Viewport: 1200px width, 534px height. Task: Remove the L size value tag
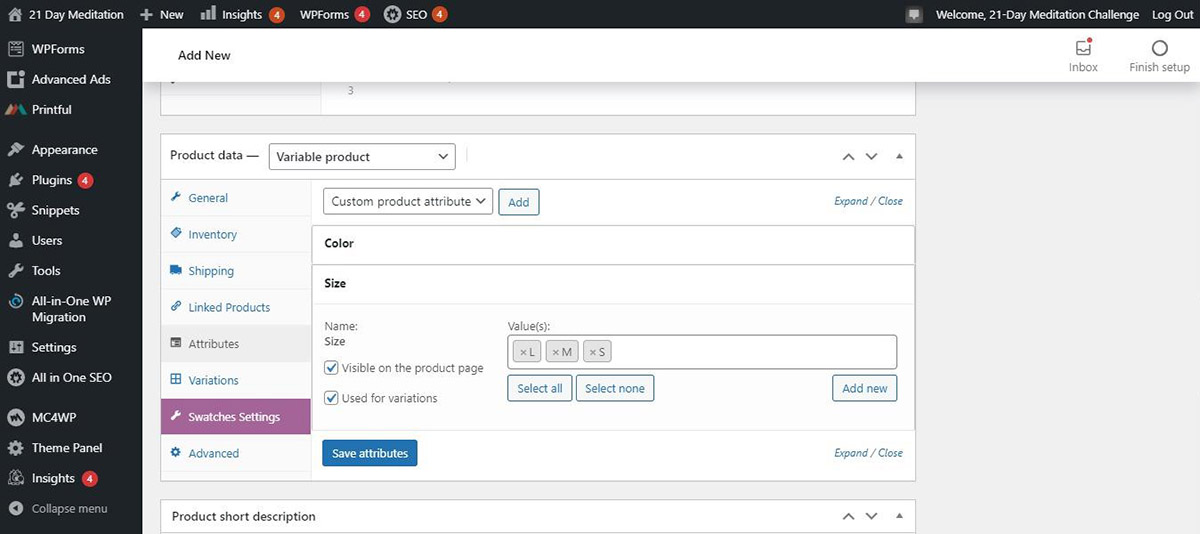pos(523,352)
